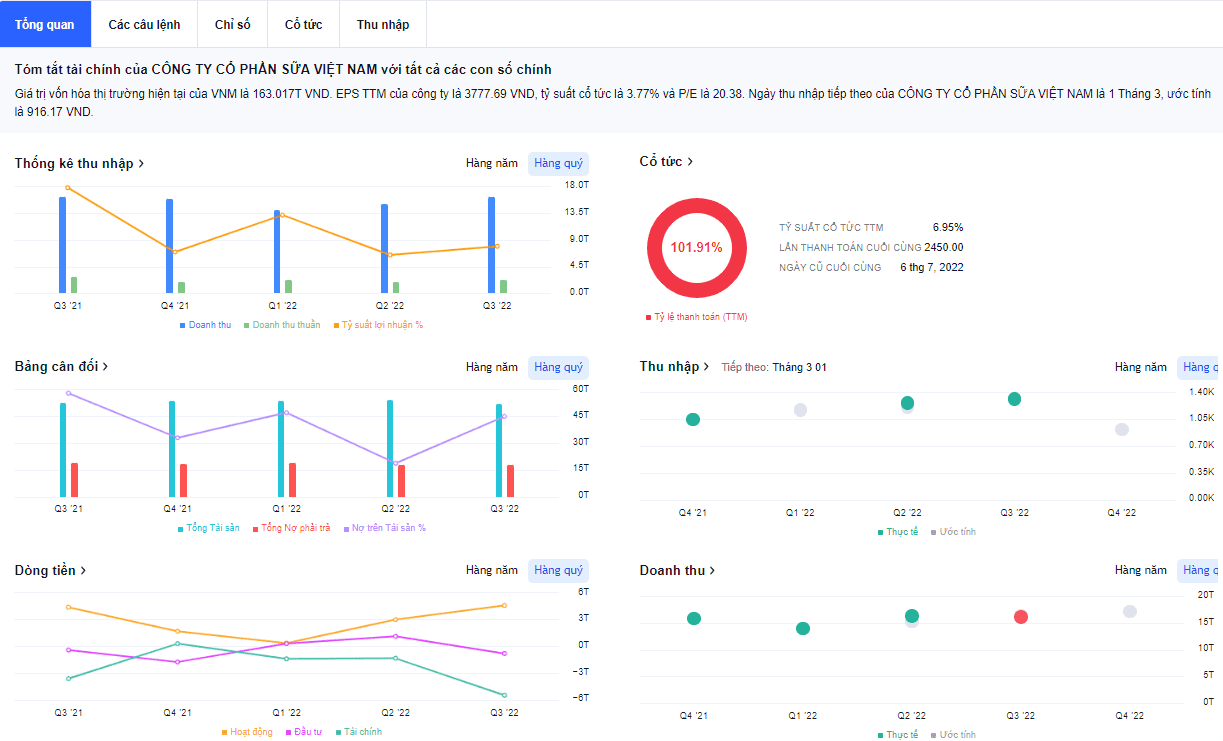Click dividend yield value 6.95%

(x=948, y=228)
